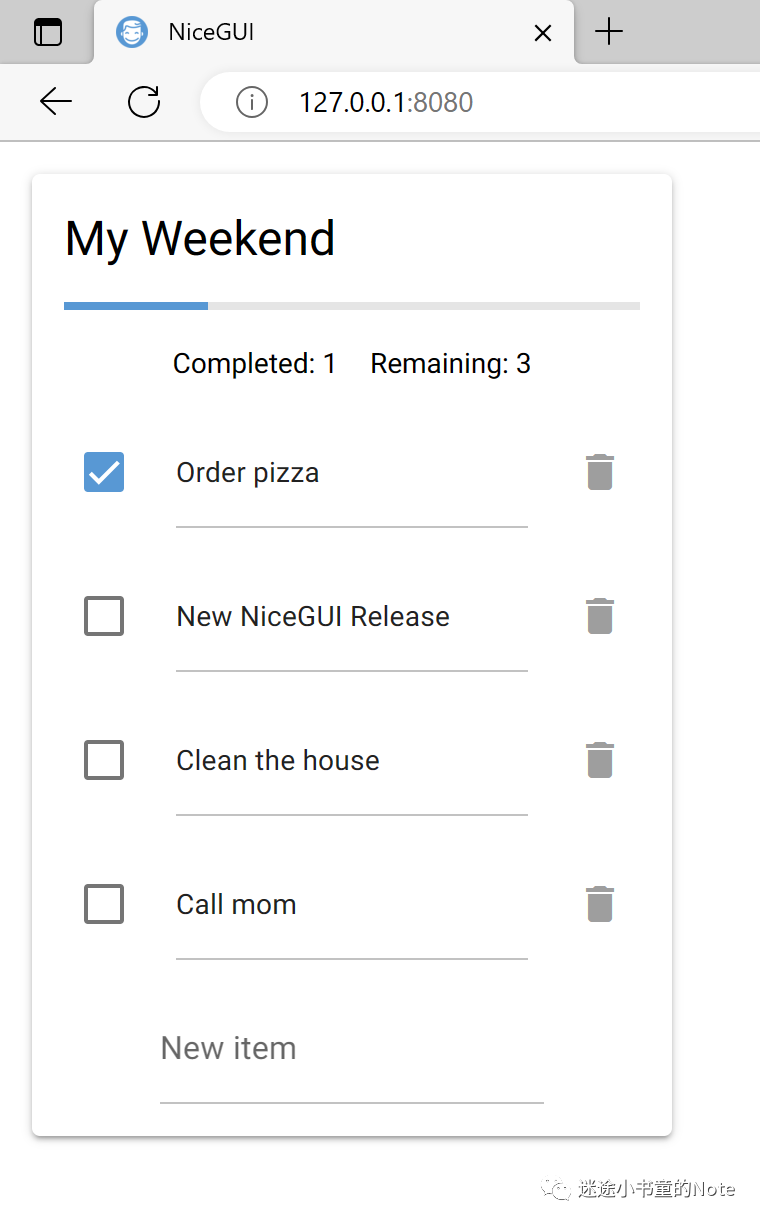Open a new browser tab
Screen dimensions: 760x1222
(x=608, y=32)
